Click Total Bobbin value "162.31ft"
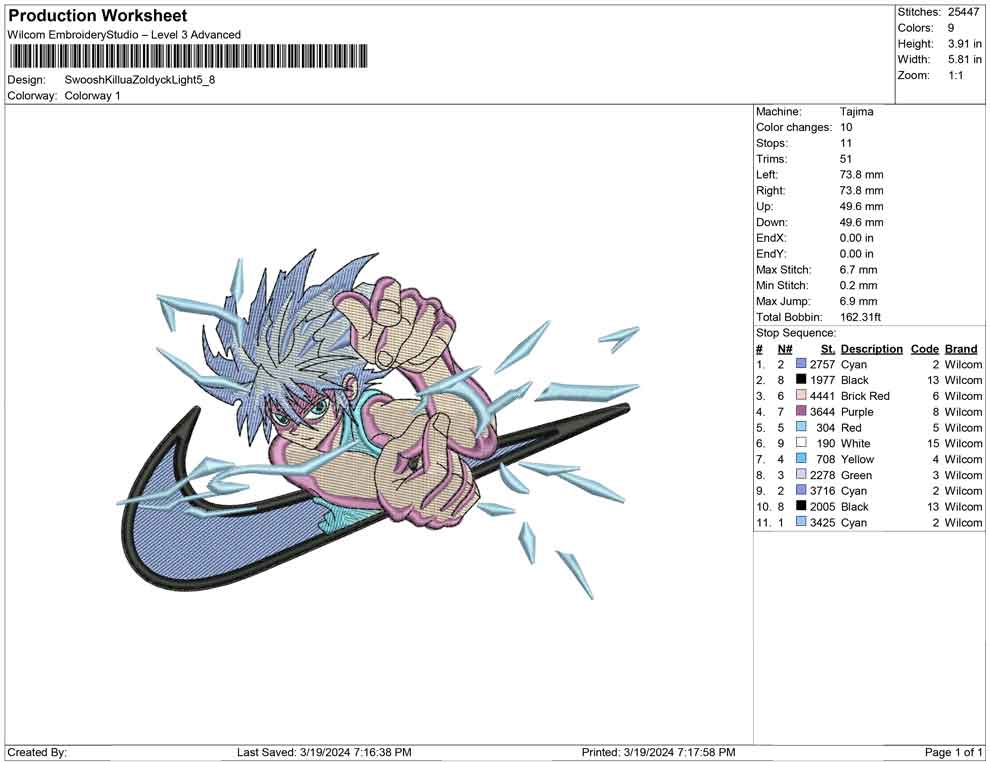This screenshot has height=762, width=990. [x=860, y=317]
